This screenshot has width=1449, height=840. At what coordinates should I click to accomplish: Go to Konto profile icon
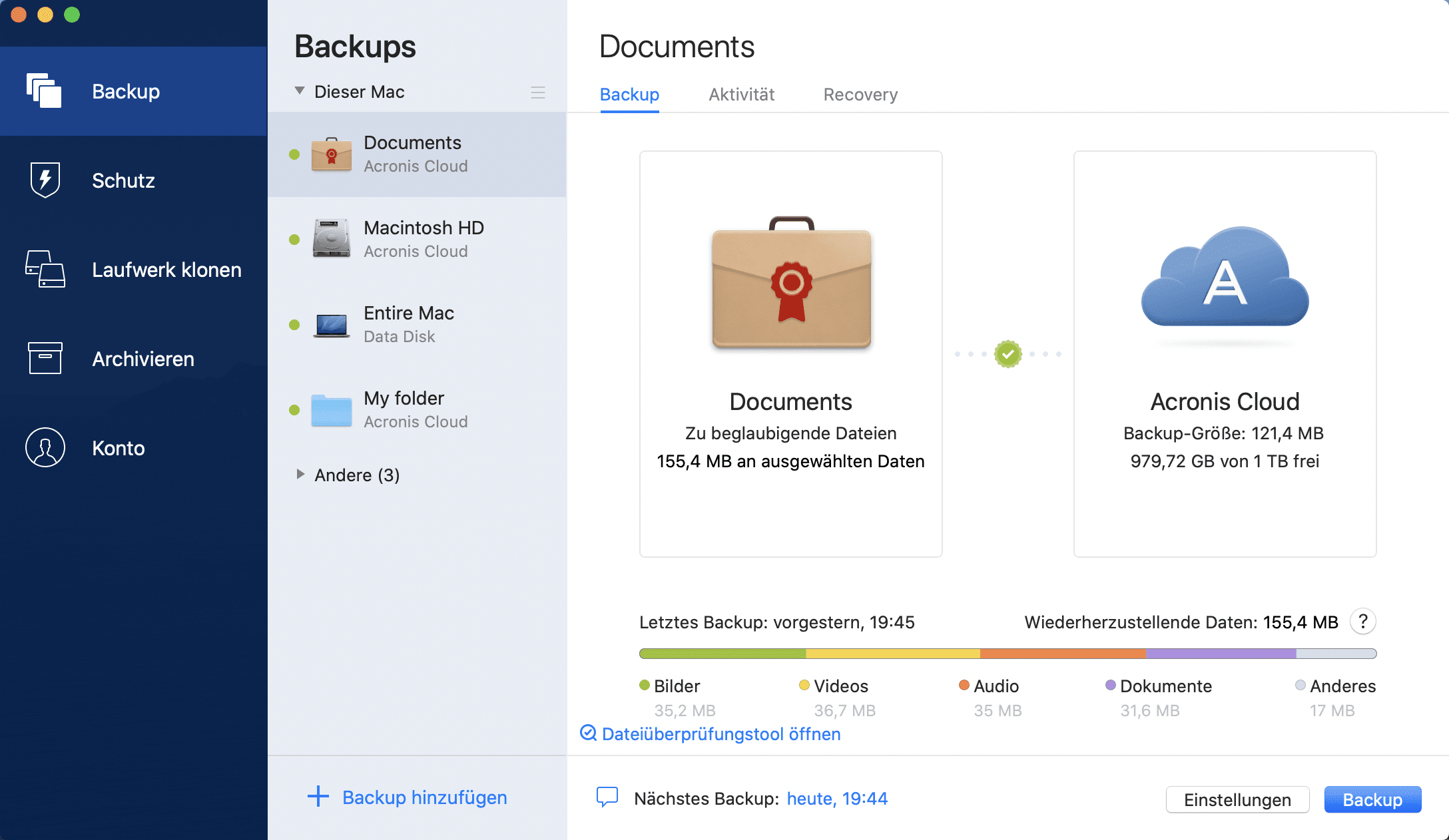pyautogui.click(x=45, y=447)
